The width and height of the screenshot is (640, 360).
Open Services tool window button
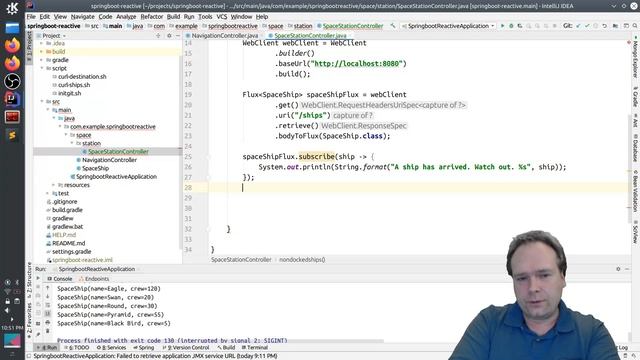coord(111,348)
